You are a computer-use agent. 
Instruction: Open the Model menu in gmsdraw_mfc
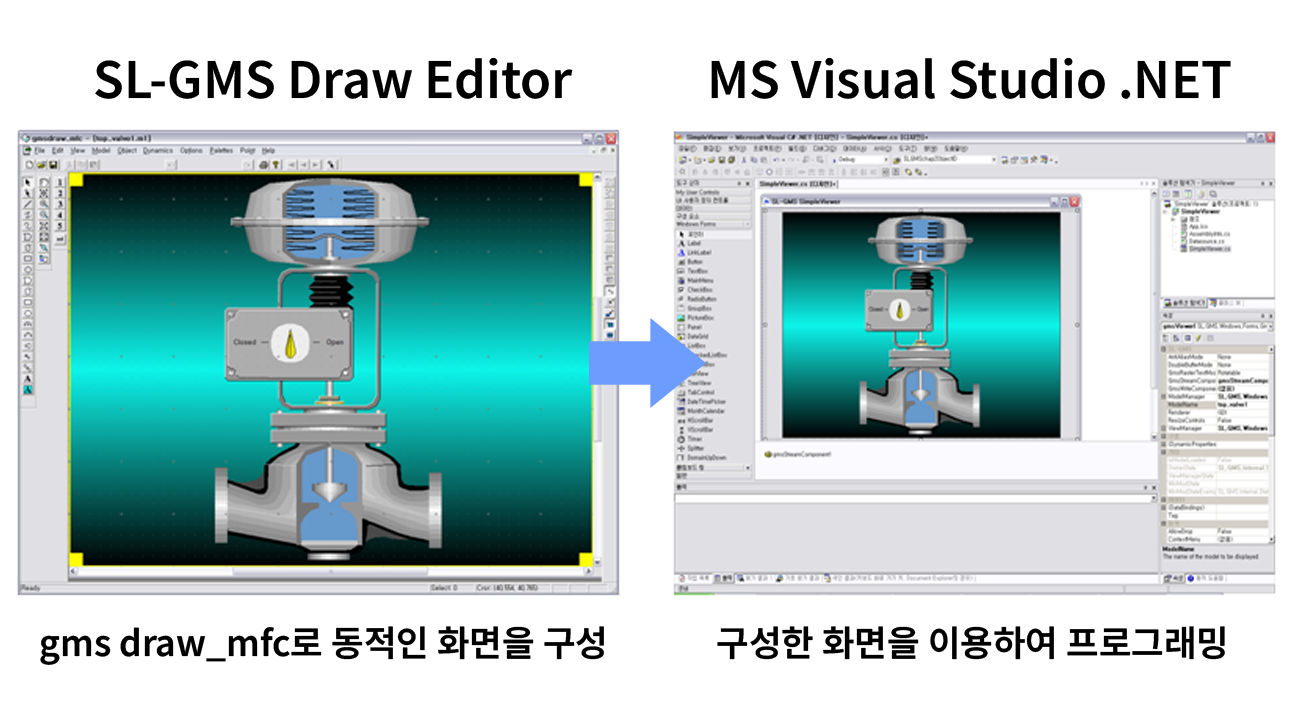(101, 150)
